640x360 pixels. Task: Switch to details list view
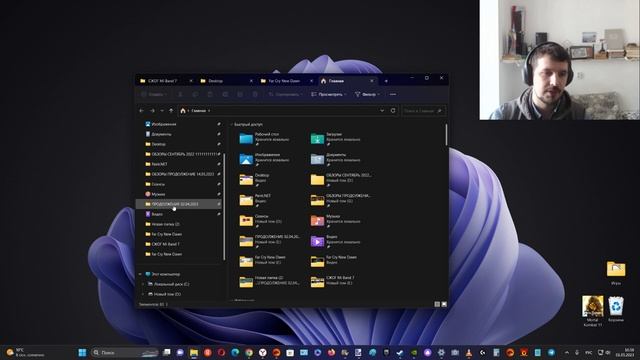point(437,304)
